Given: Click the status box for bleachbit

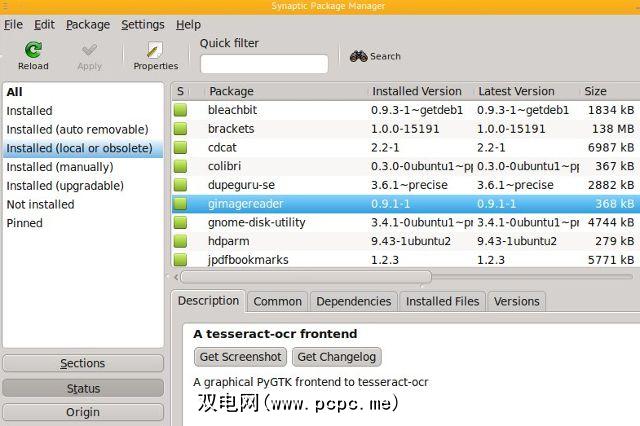Looking at the screenshot, I should 181,110.
